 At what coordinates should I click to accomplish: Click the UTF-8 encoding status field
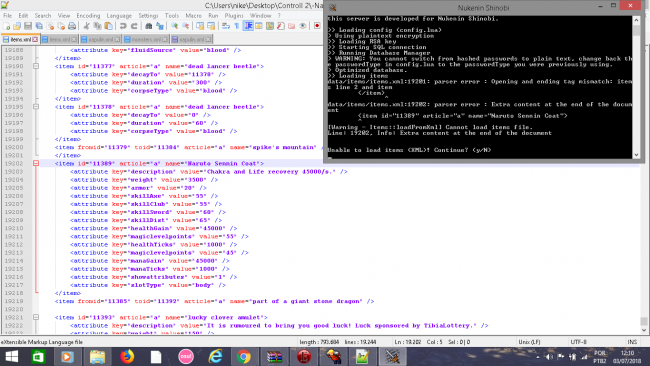click(579, 342)
